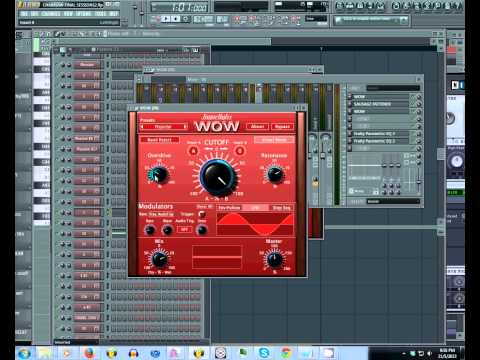Select Vowel A button in WOW plugin
The width and height of the screenshot is (480, 360).
coord(194,151)
